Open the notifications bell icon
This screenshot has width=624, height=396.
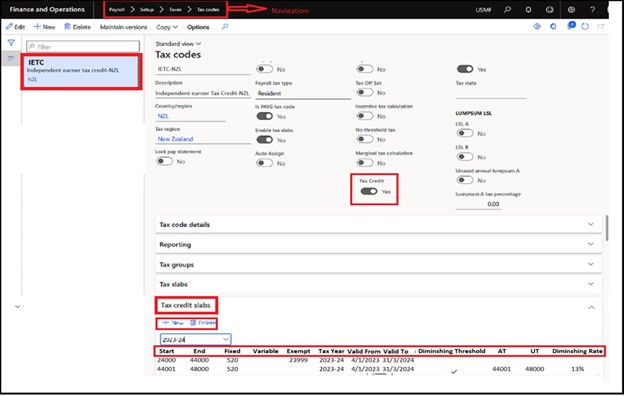(528, 9)
